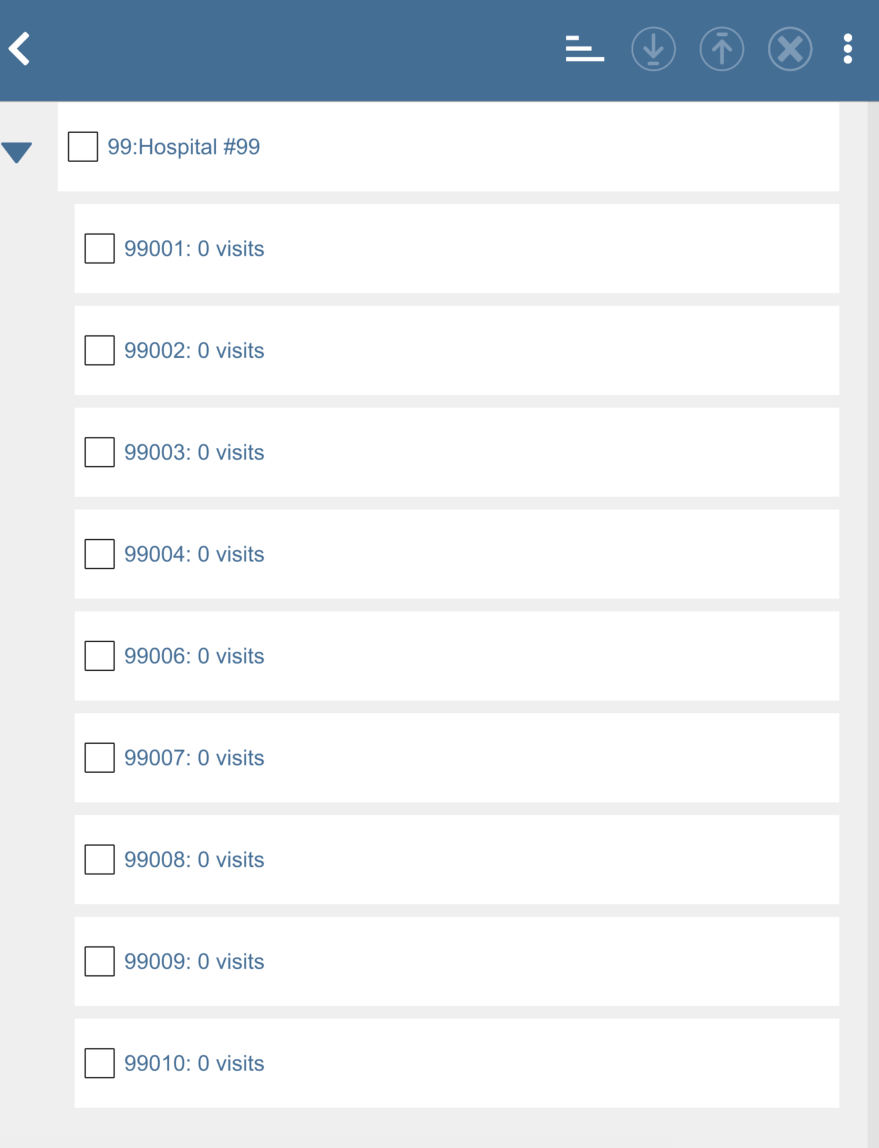The height and width of the screenshot is (1148, 879).
Task: Check the box for 99007
Action: 100,758
